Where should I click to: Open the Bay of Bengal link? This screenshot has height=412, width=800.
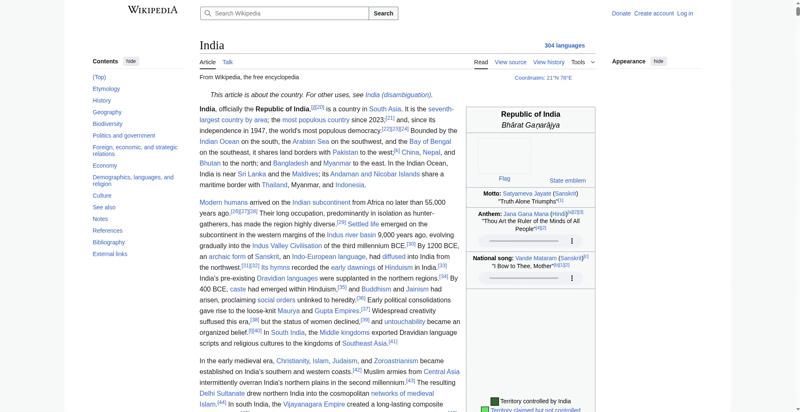pyautogui.click(x=430, y=142)
